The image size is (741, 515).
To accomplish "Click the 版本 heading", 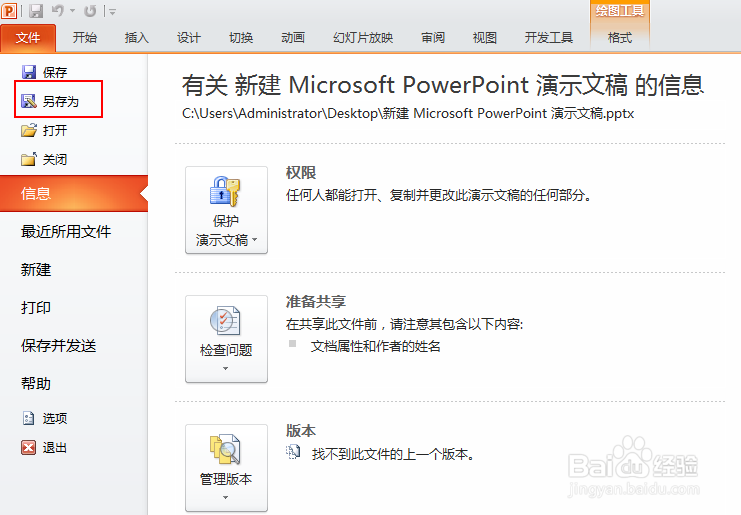I will point(301,430).
